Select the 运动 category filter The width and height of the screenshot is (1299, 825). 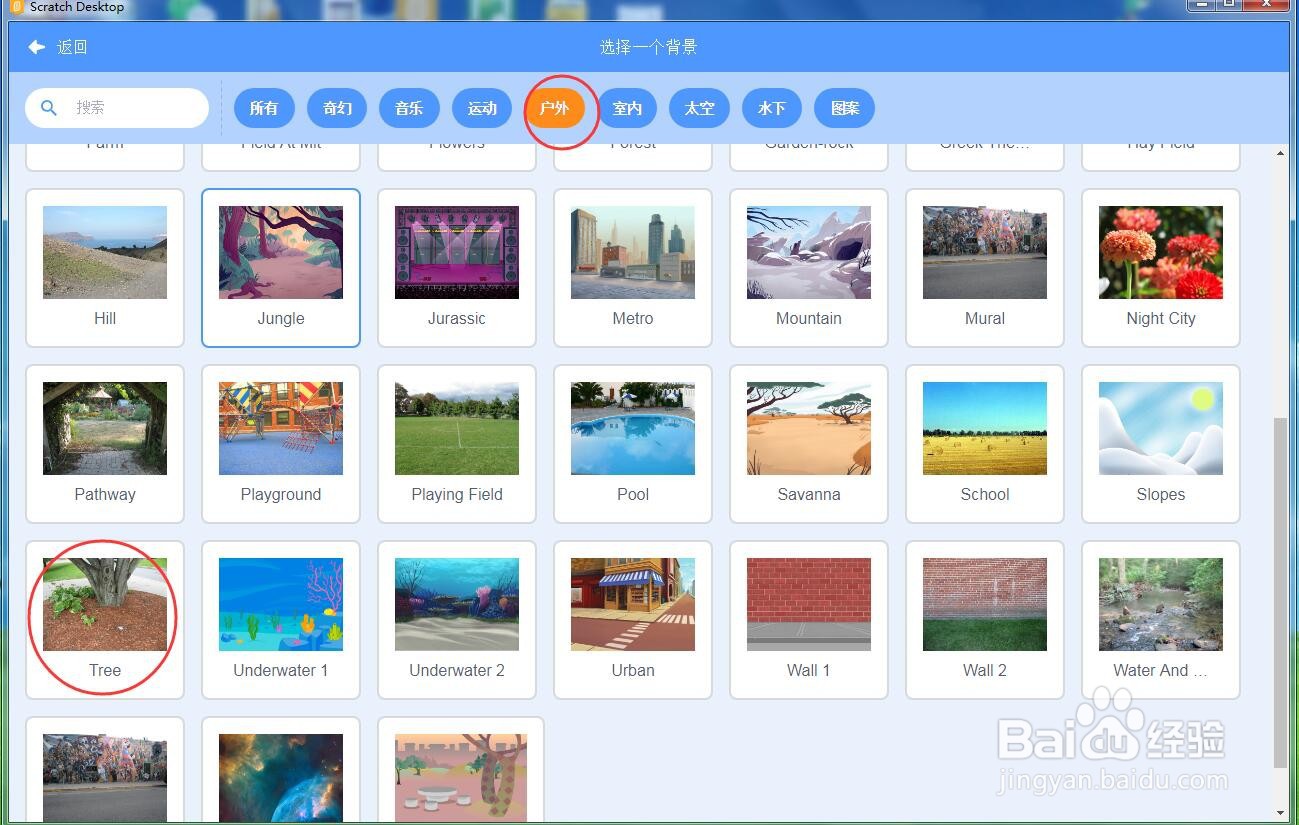click(x=482, y=108)
